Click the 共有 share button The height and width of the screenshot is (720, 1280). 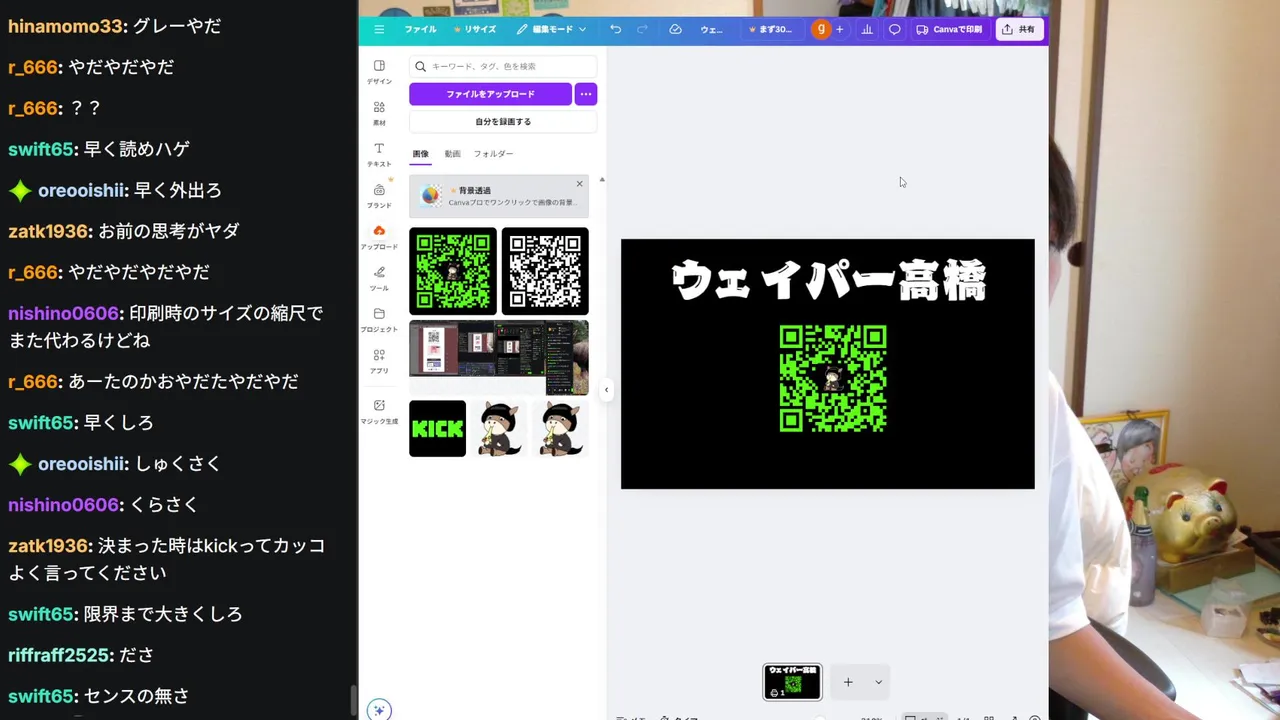tap(1018, 29)
